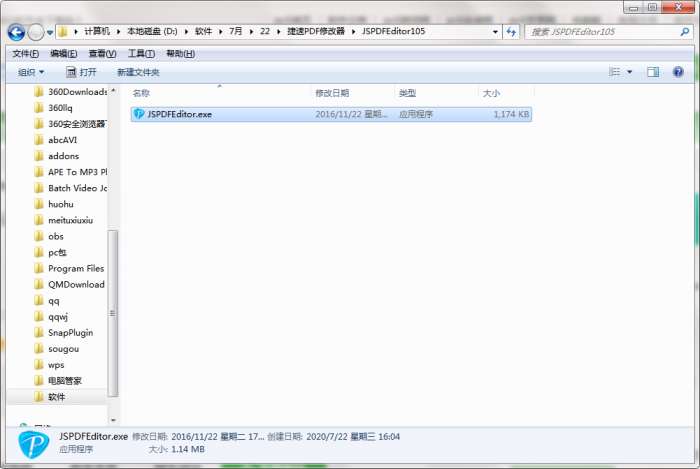Sort by 大小 column header
The height and width of the screenshot is (469, 700).
click(x=491, y=93)
